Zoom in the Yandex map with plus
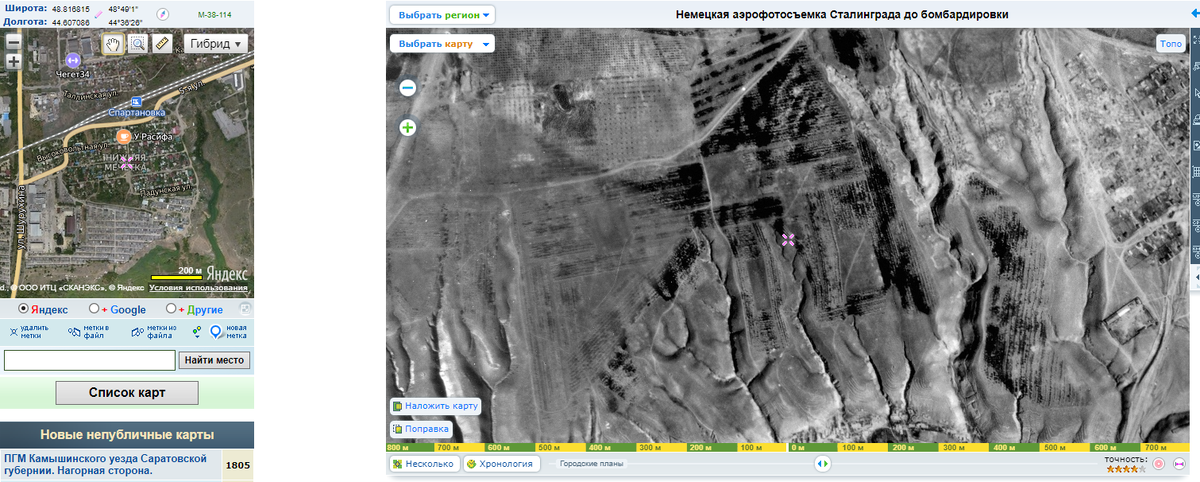 [x=13, y=61]
